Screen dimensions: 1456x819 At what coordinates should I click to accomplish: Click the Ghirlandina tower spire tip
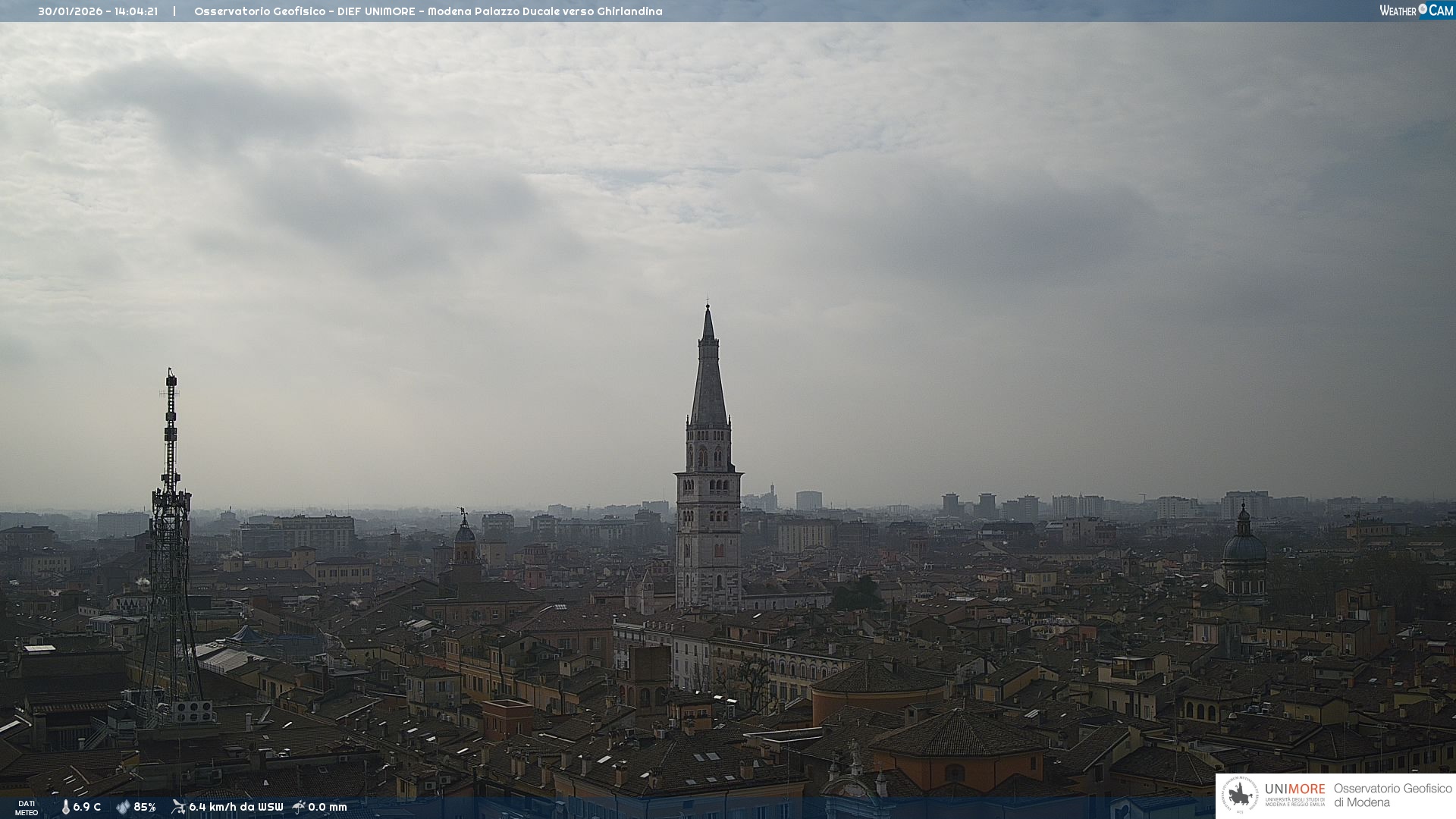[708, 306]
